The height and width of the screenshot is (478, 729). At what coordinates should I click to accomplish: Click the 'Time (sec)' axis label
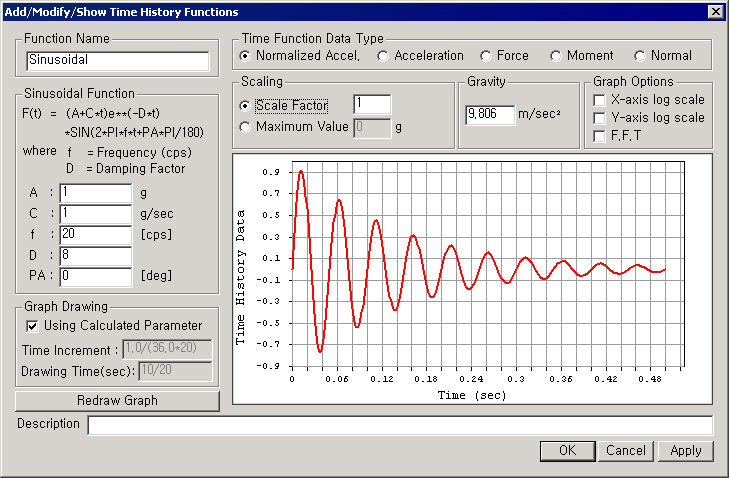point(472,395)
